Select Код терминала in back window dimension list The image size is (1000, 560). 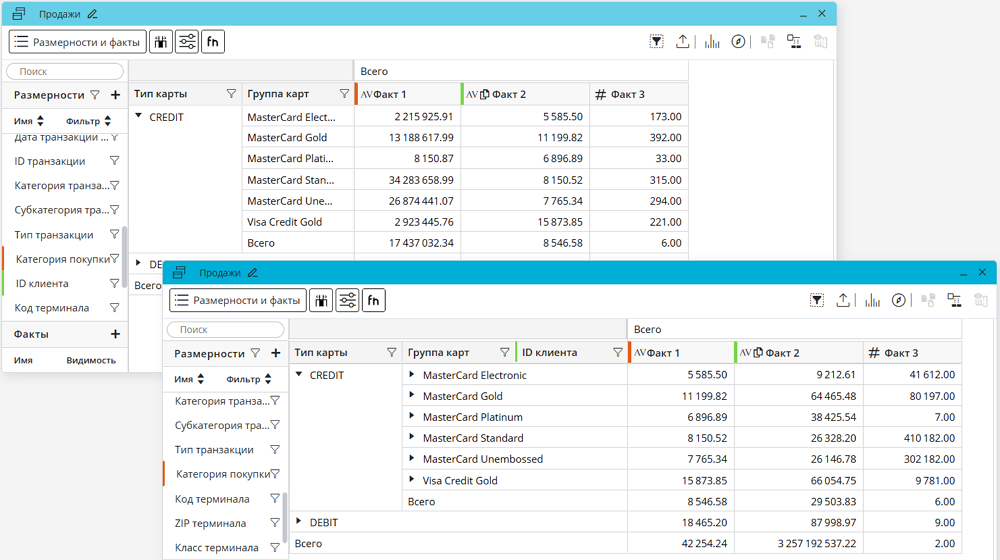(52, 308)
